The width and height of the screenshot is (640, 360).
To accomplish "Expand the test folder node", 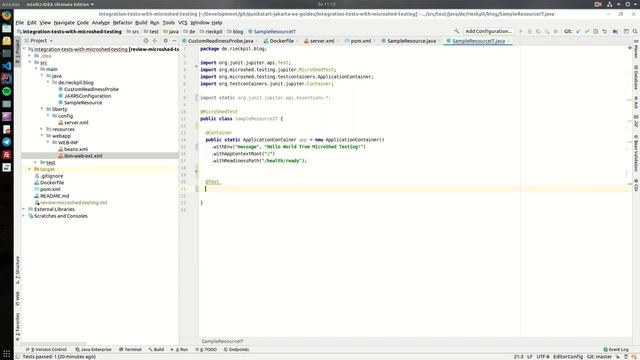I will (x=36, y=162).
